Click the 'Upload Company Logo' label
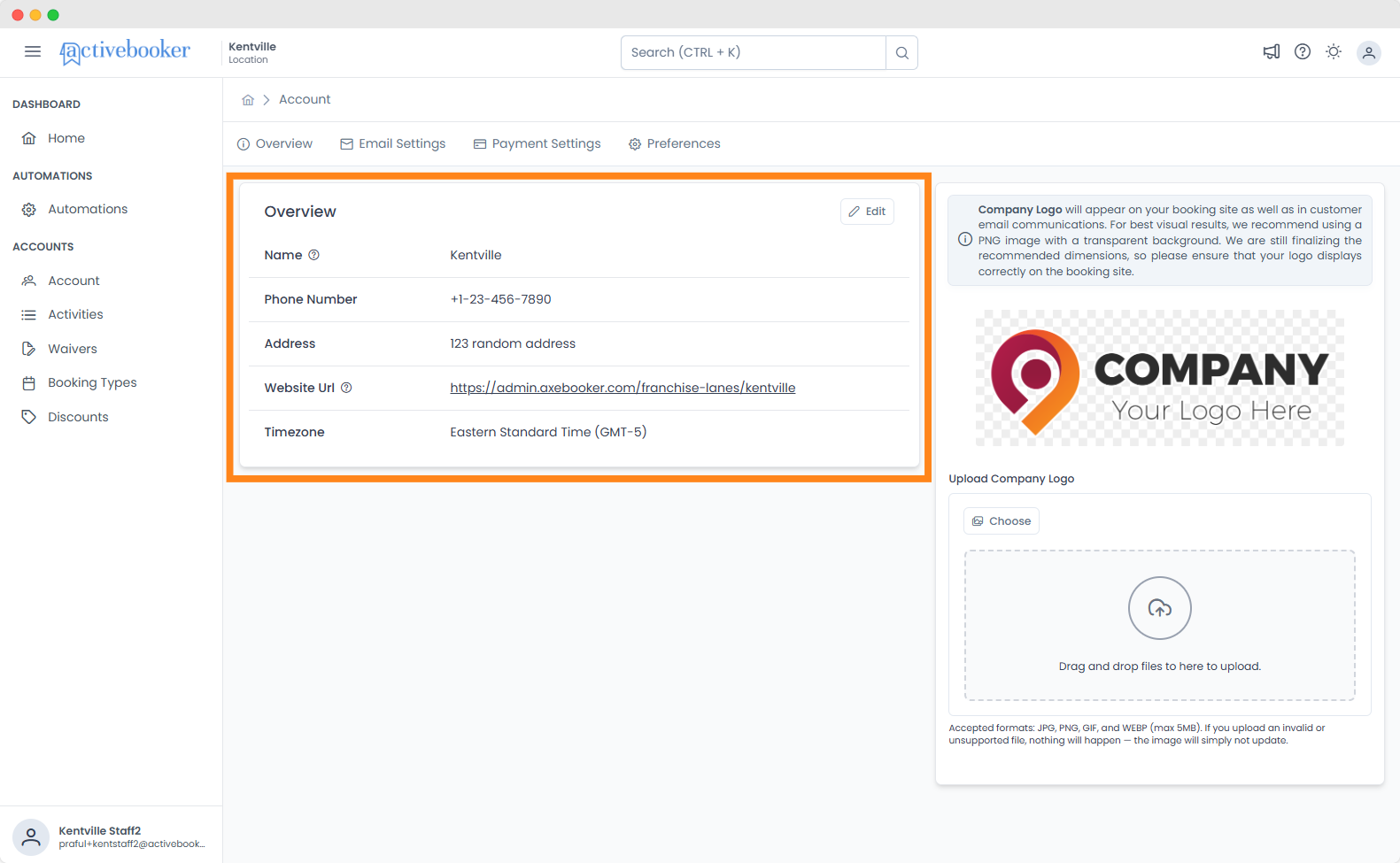Viewport: 1400px width, 863px height. point(1011,479)
